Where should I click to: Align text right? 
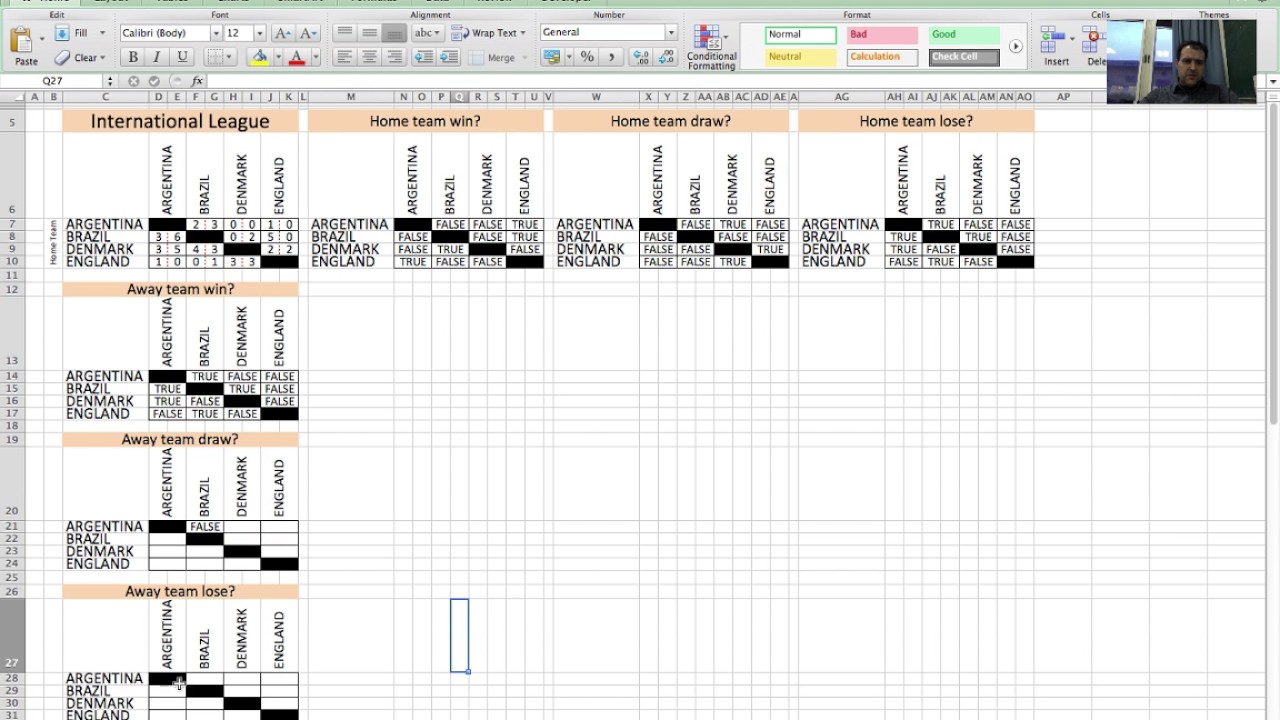395,58
